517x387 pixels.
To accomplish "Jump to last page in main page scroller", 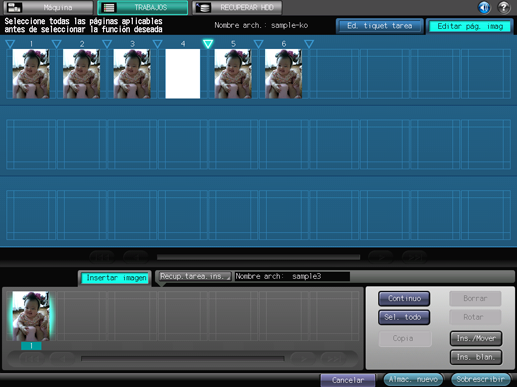I will click(x=414, y=257).
